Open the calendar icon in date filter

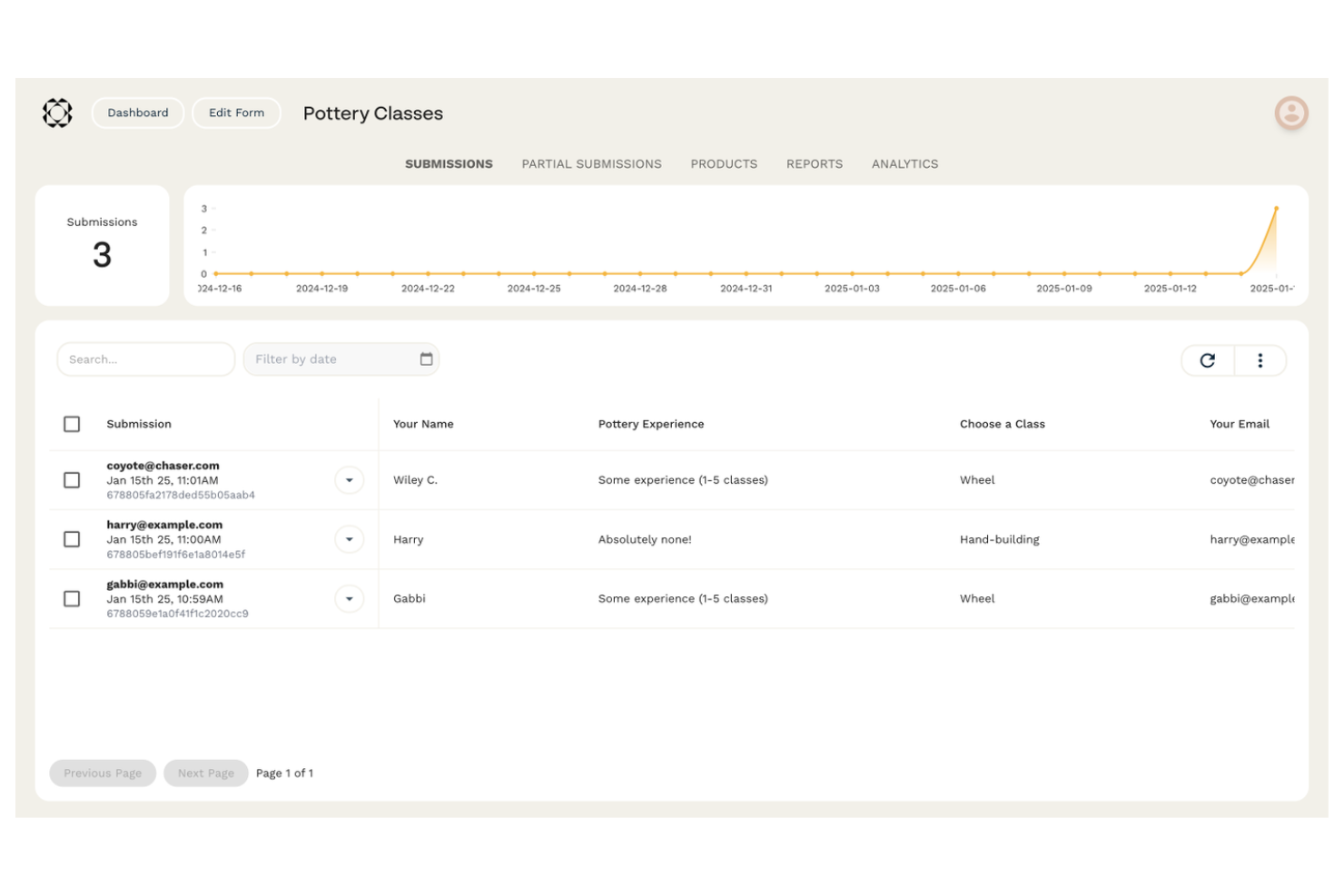(425, 359)
